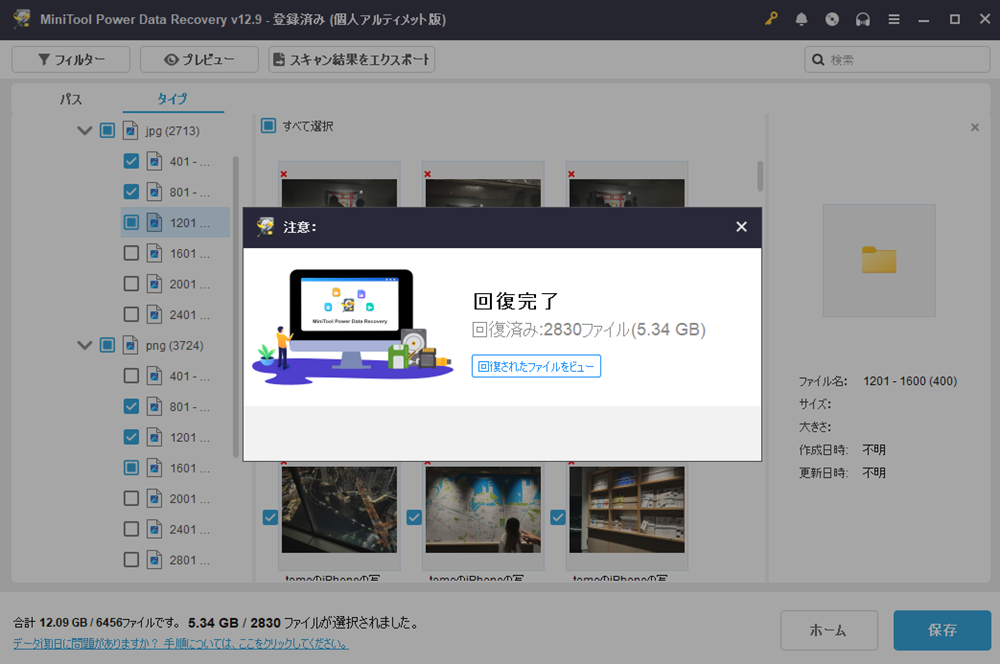Click the jpg group file type icon
Viewport: 1000px width, 664px height.
tap(131, 131)
